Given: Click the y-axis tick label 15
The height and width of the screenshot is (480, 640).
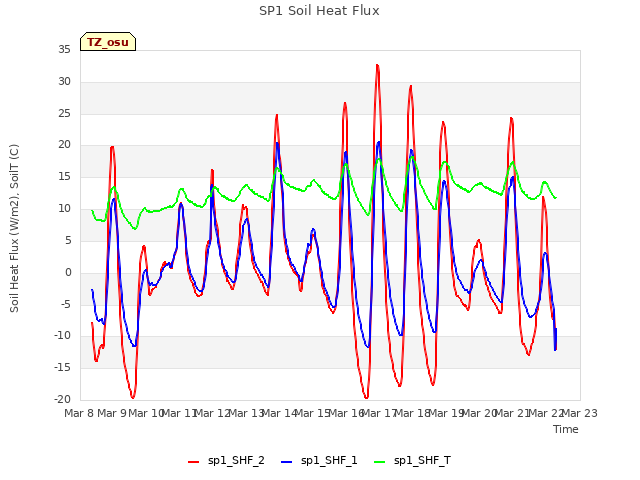Looking at the screenshot, I should point(64,177).
